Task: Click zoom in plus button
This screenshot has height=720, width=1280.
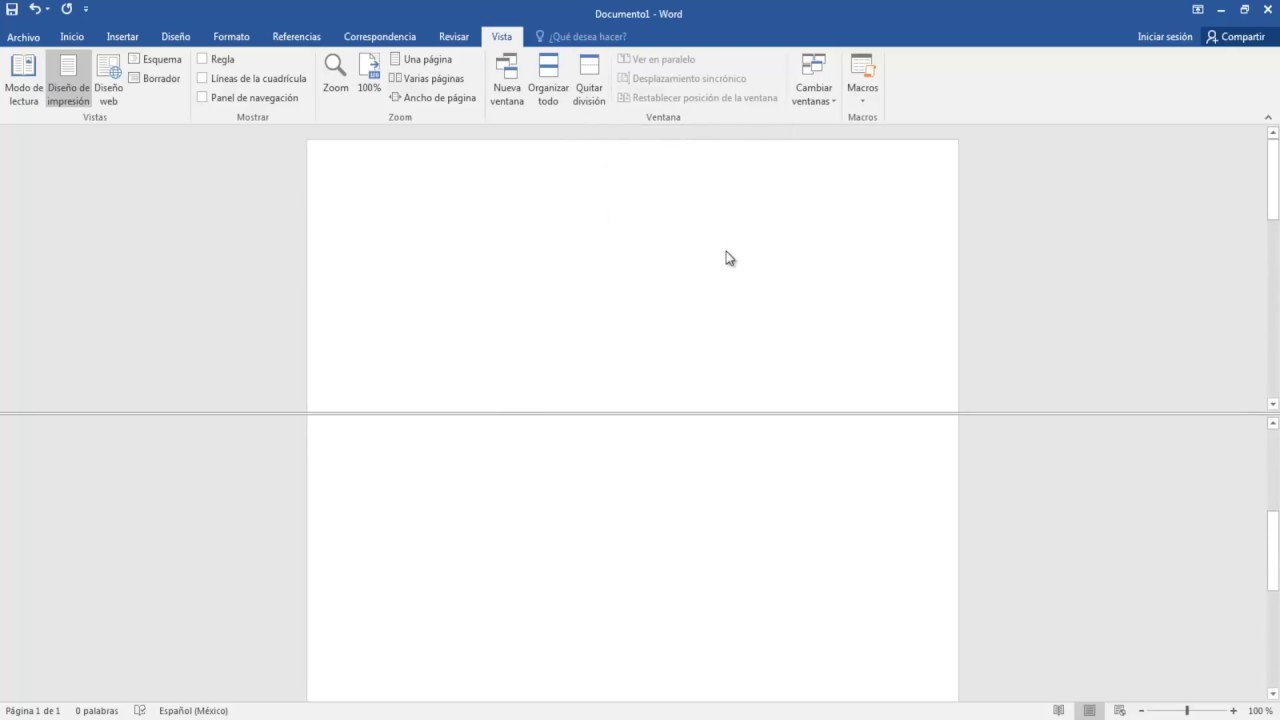Action: 1234,711
